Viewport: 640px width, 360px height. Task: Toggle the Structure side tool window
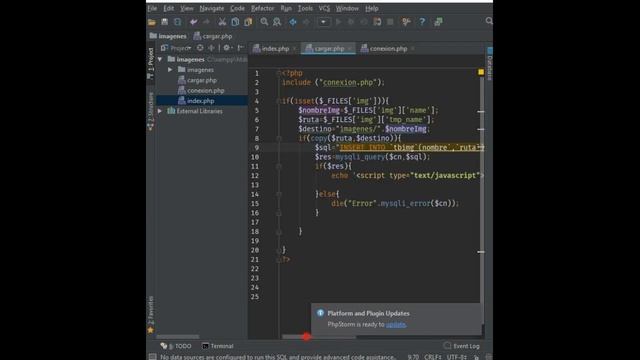[151, 111]
